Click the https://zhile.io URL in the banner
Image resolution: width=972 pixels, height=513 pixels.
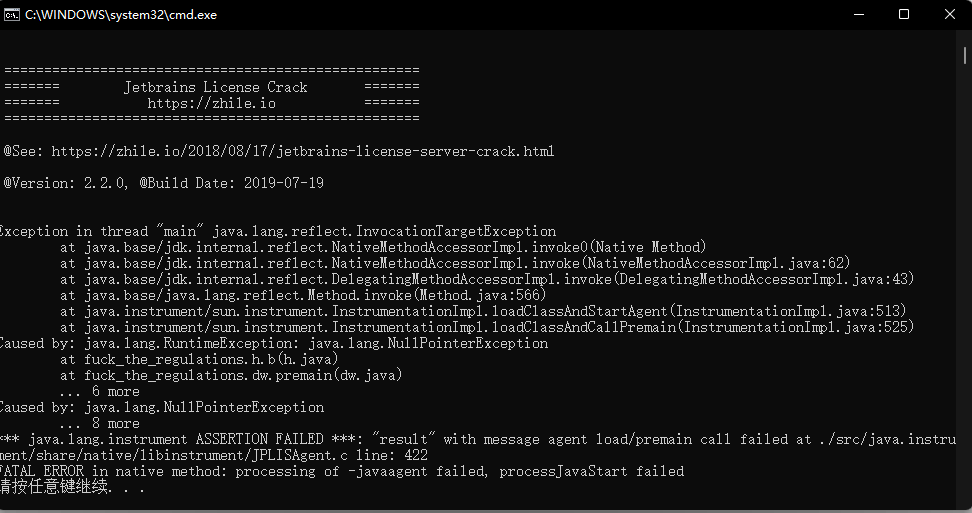(211, 103)
